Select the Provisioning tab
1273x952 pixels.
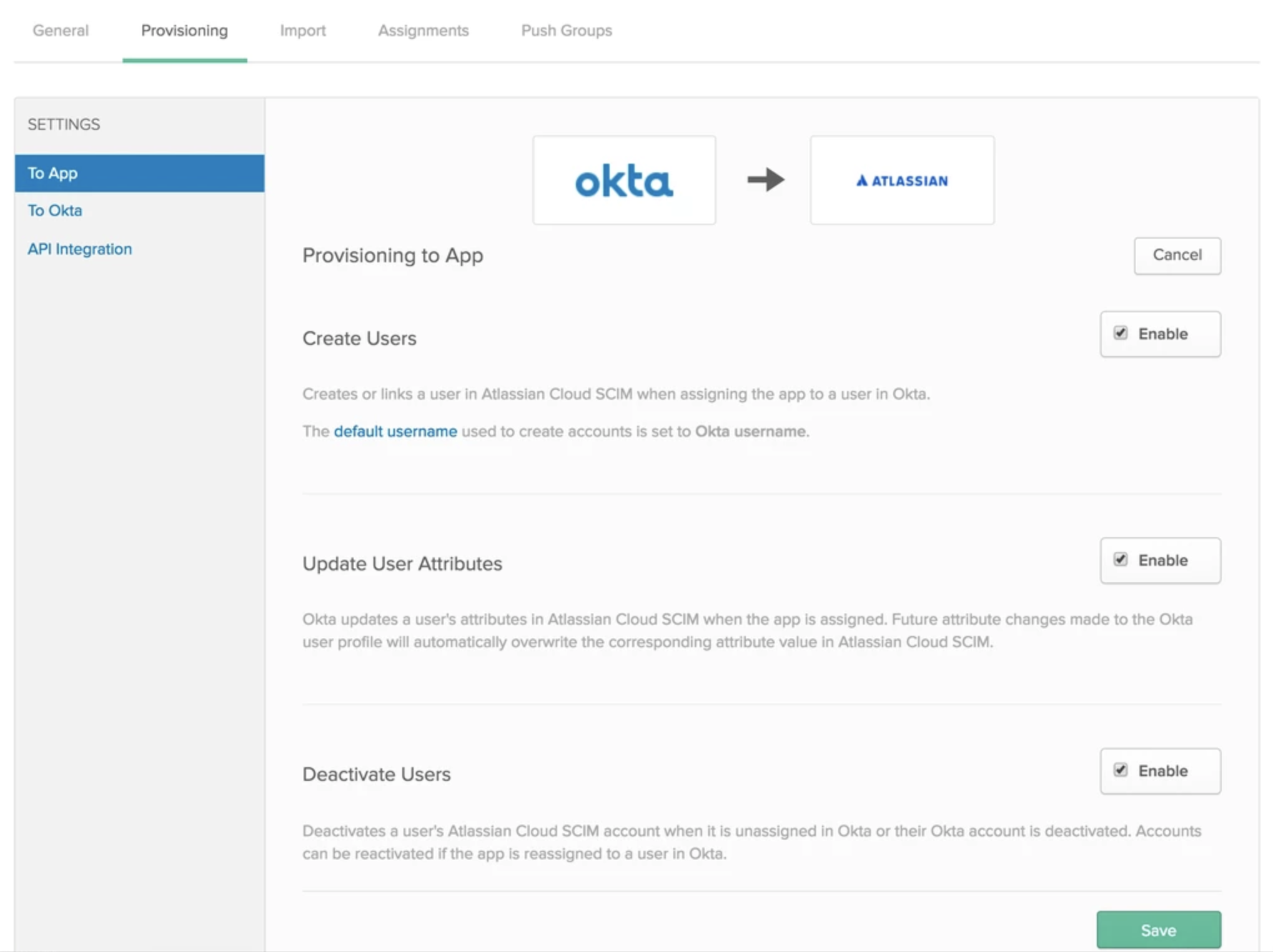184,31
